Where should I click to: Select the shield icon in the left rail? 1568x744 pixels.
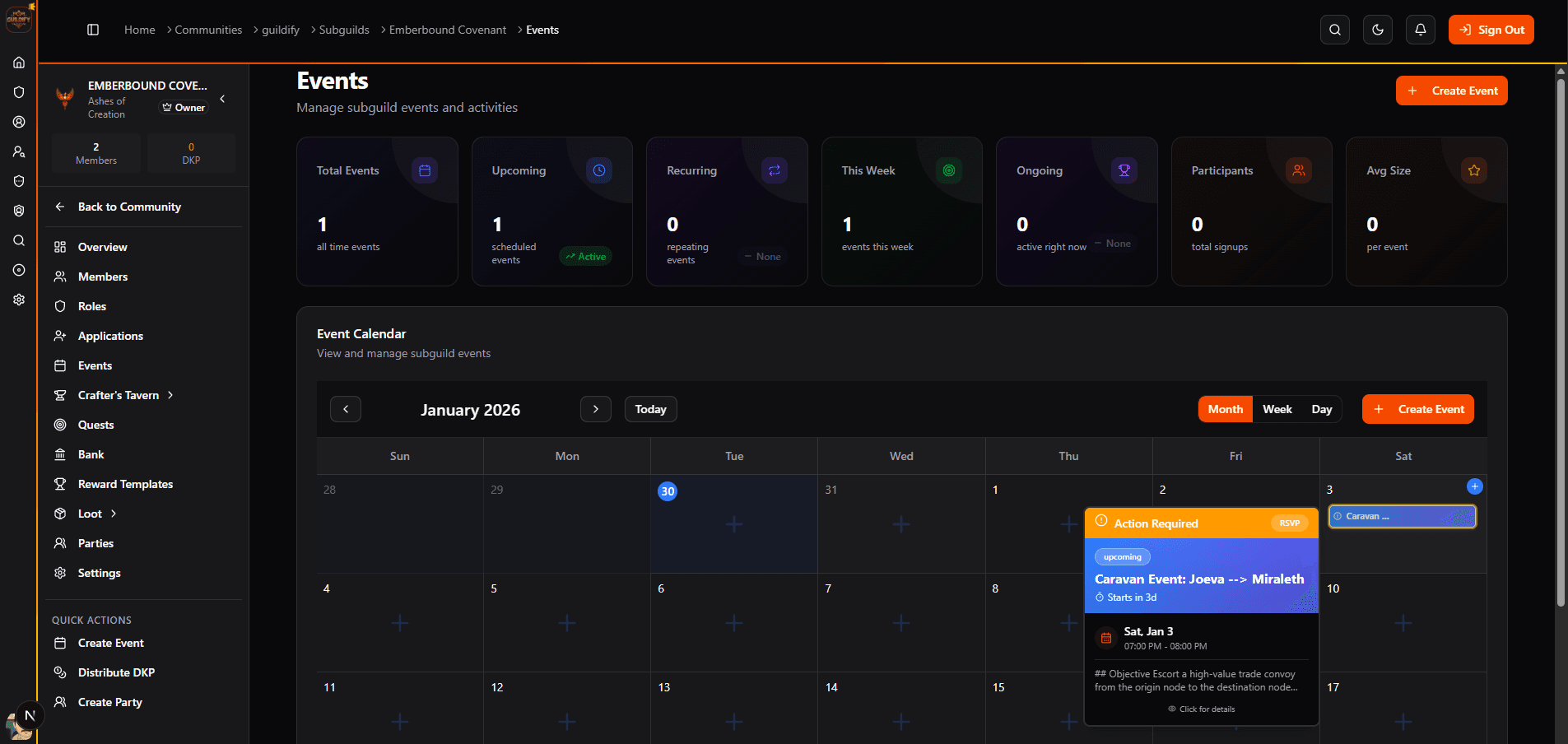click(x=18, y=91)
